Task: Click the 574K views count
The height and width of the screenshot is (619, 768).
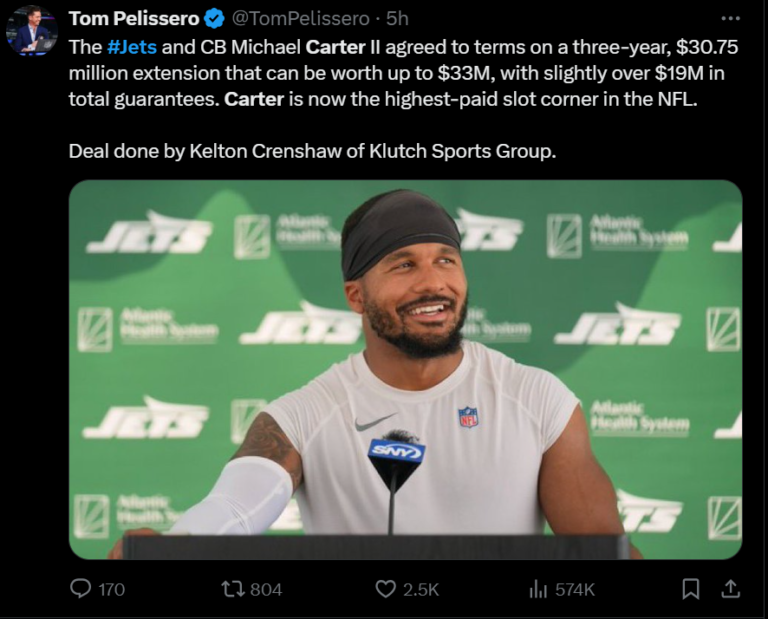Action: (575, 589)
